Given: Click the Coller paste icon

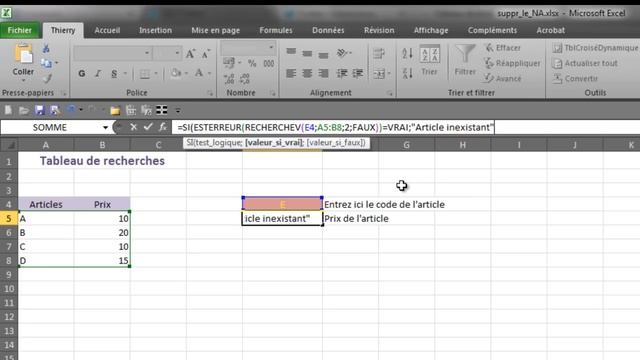Looking at the screenshot, I should [23, 54].
